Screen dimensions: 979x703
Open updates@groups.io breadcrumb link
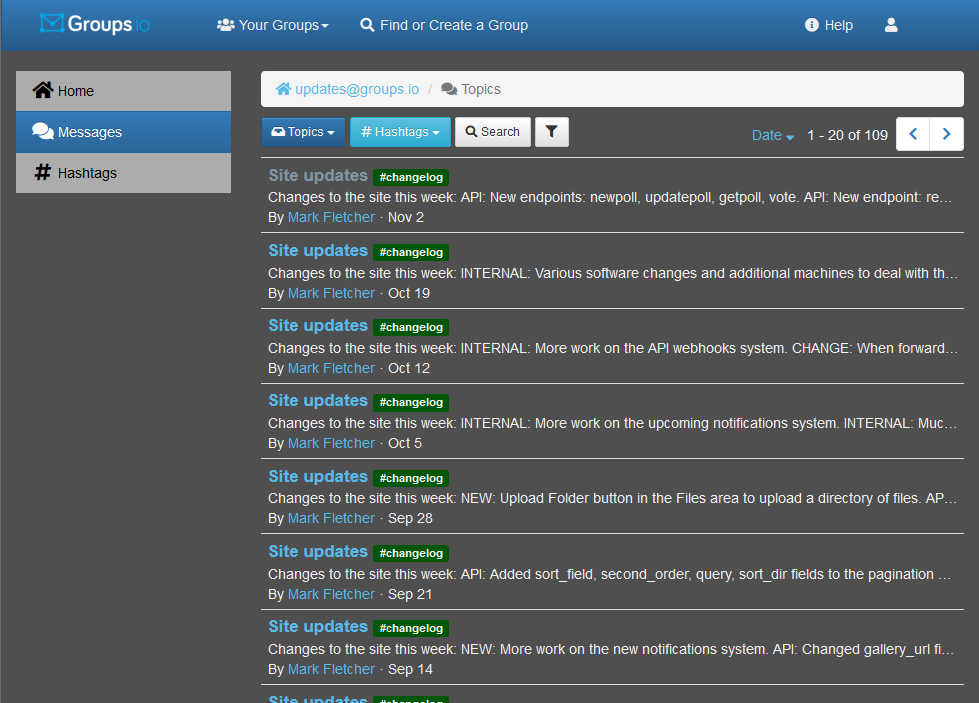[x=357, y=89]
